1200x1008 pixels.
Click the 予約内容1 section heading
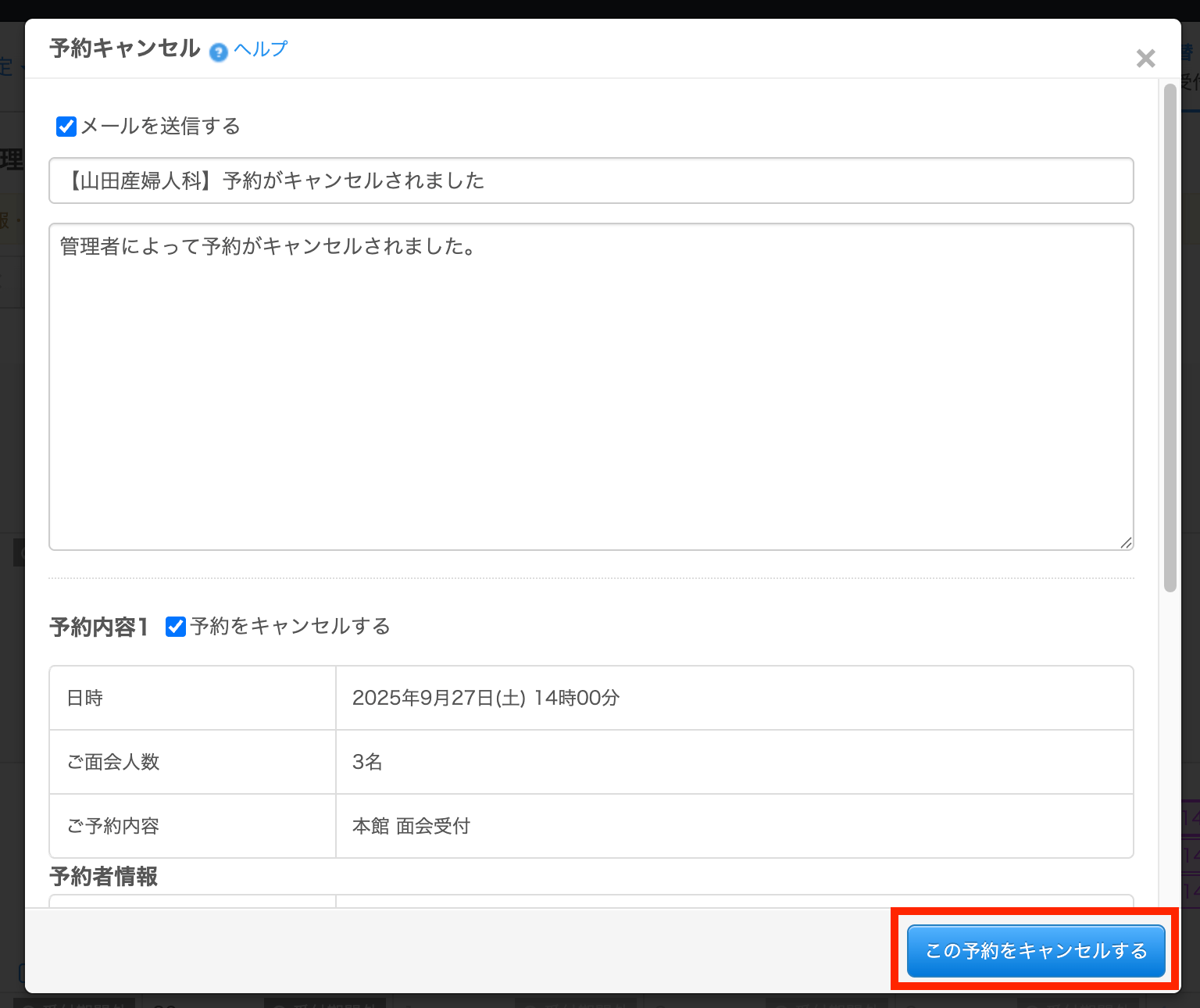point(98,627)
